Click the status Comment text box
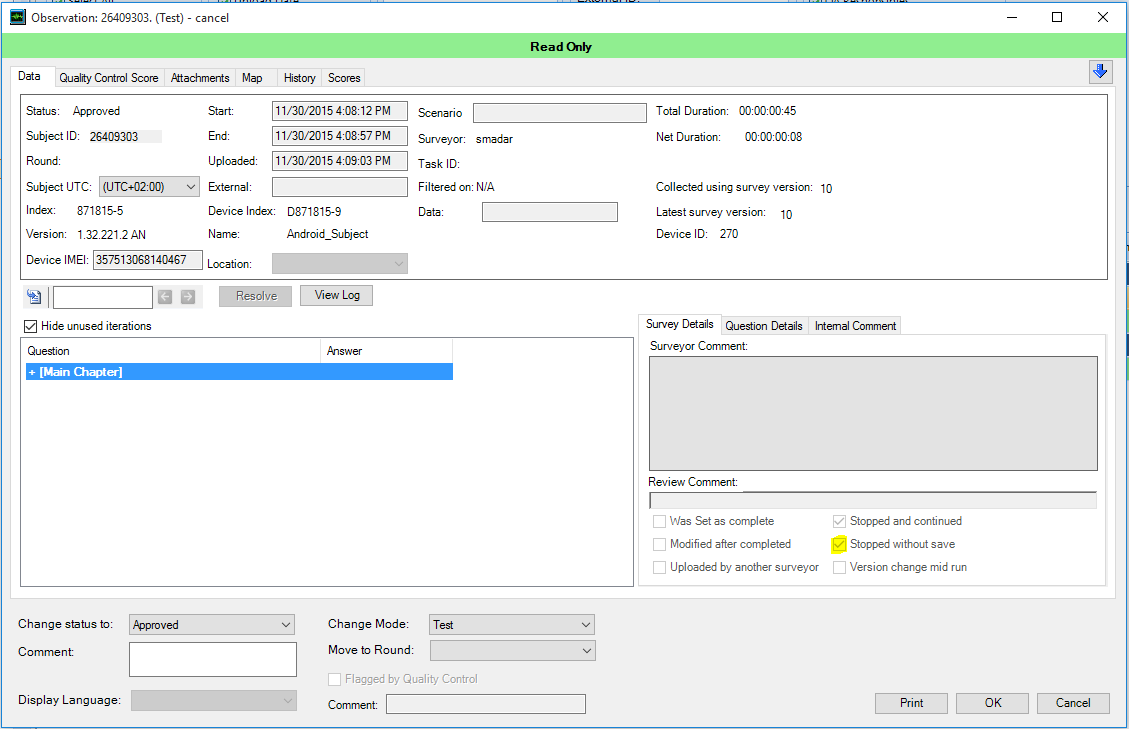This screenshot has height=729, width=1129. click(x=213, y=659)
